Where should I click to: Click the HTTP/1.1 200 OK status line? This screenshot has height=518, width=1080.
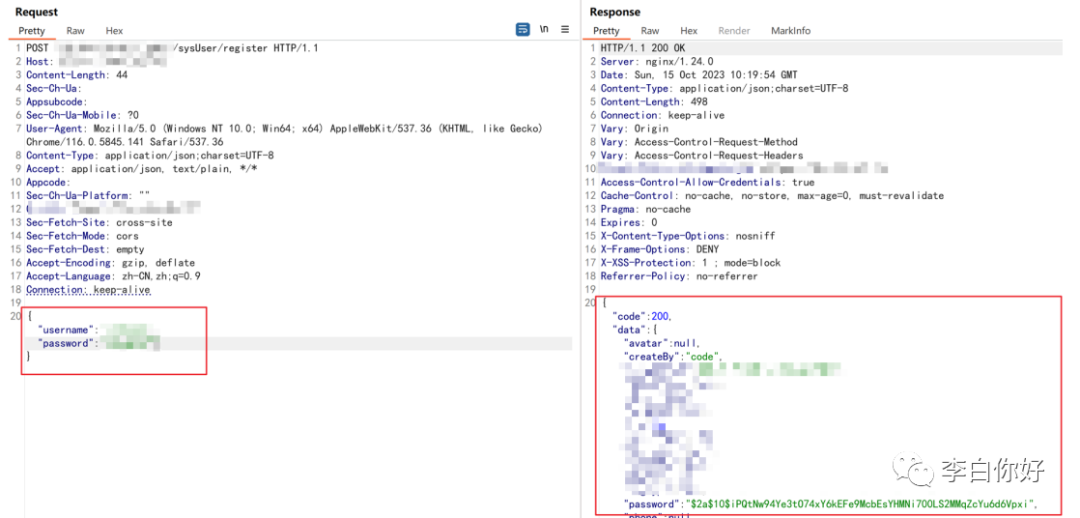(643, 48)
